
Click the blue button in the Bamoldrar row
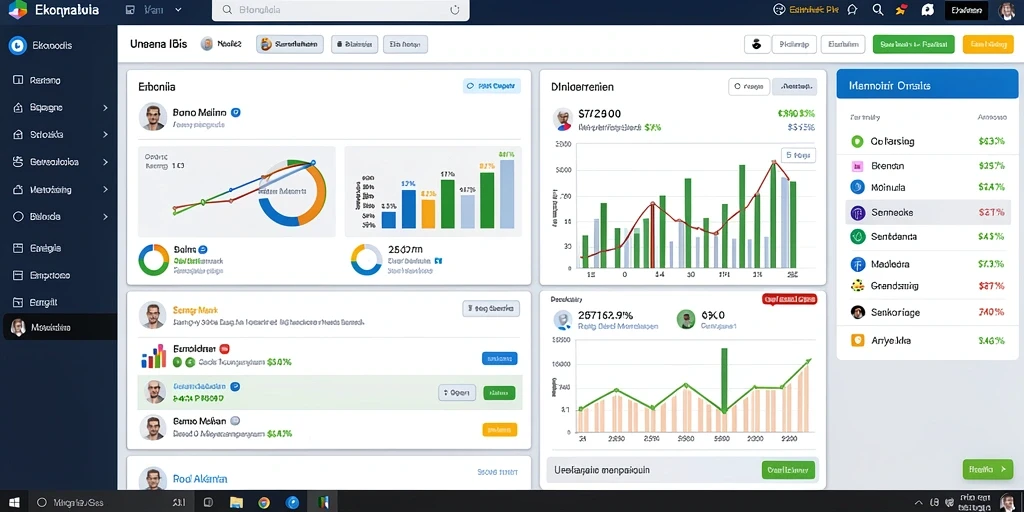click(500, 359)
